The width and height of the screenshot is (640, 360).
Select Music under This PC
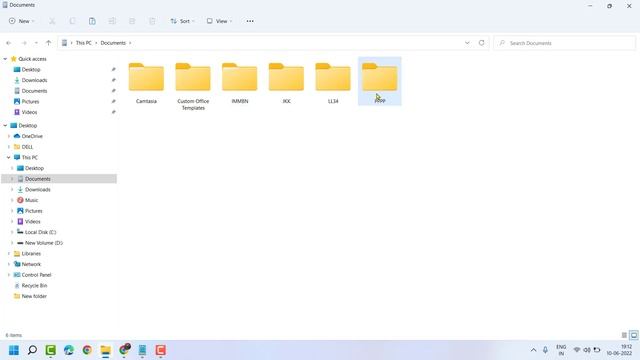[31, 200]
